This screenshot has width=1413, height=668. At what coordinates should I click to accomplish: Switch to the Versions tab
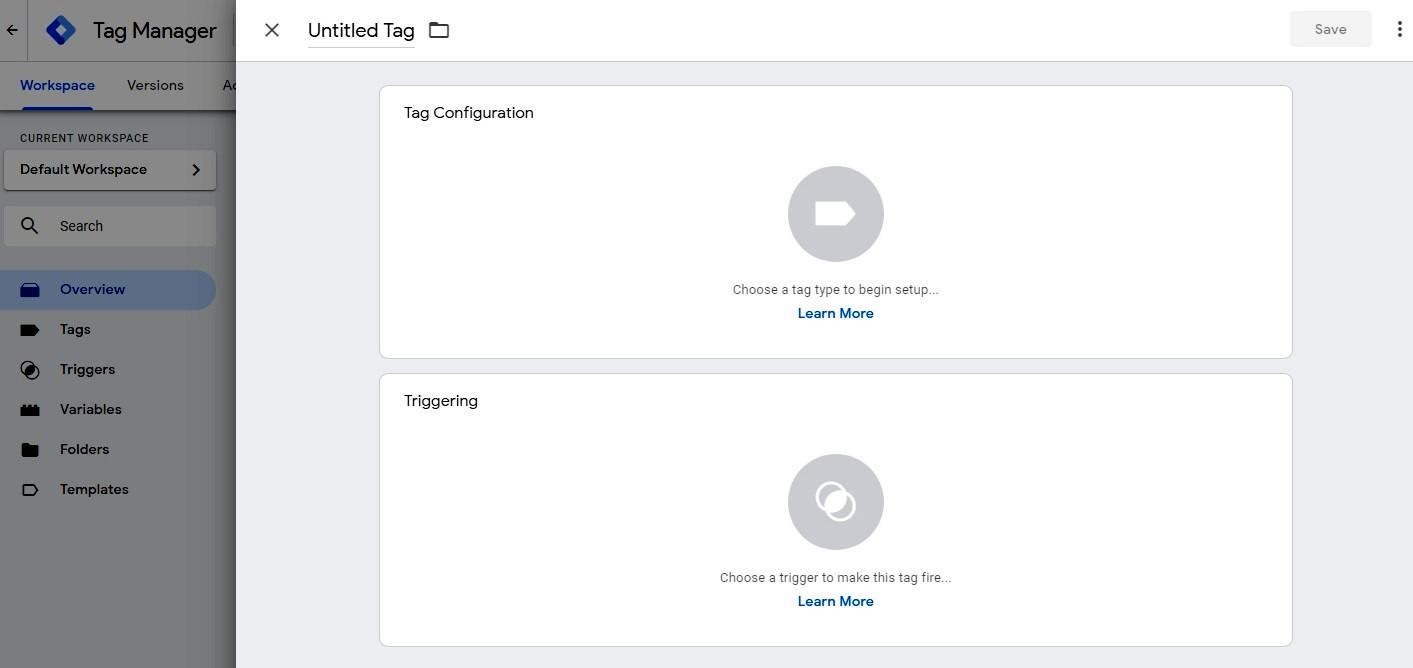click(x=154, y=85)
